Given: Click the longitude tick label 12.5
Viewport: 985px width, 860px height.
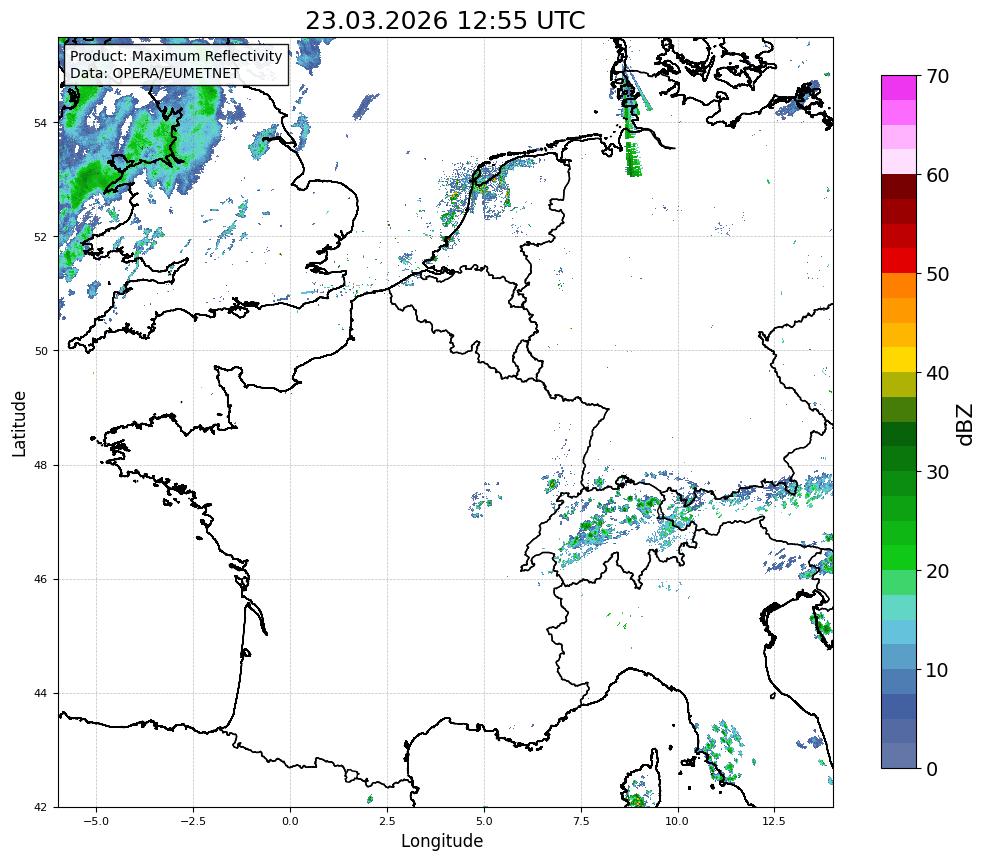Looking at the screenshot, I should coord(774,821).
